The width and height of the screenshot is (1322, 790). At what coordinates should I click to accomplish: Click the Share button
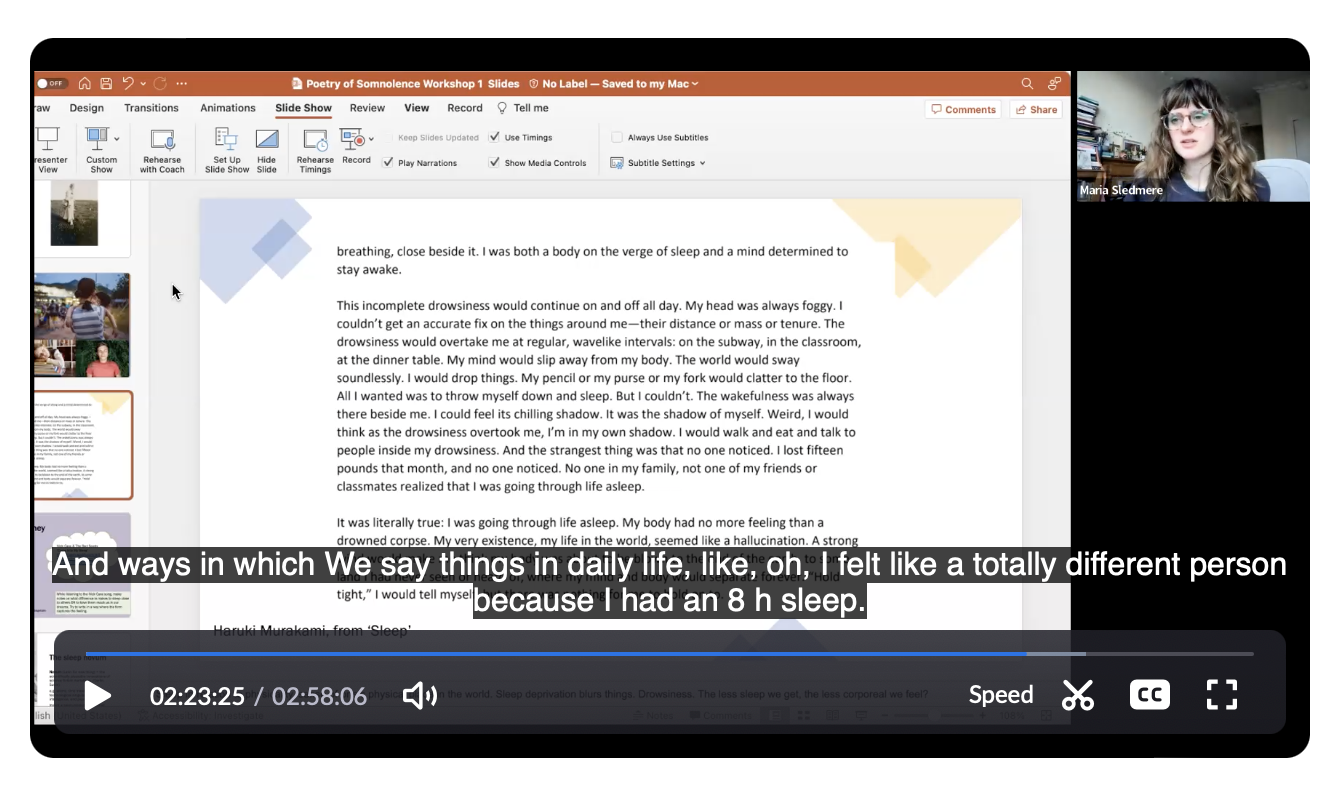1035,110
